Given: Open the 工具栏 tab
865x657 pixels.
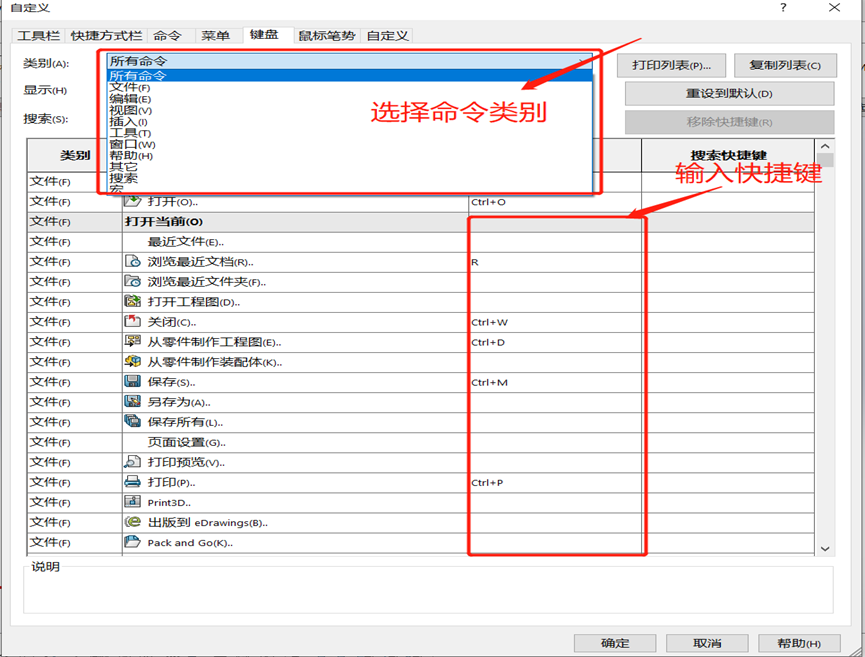Looking at the screenshot, I should coord(39,36).
